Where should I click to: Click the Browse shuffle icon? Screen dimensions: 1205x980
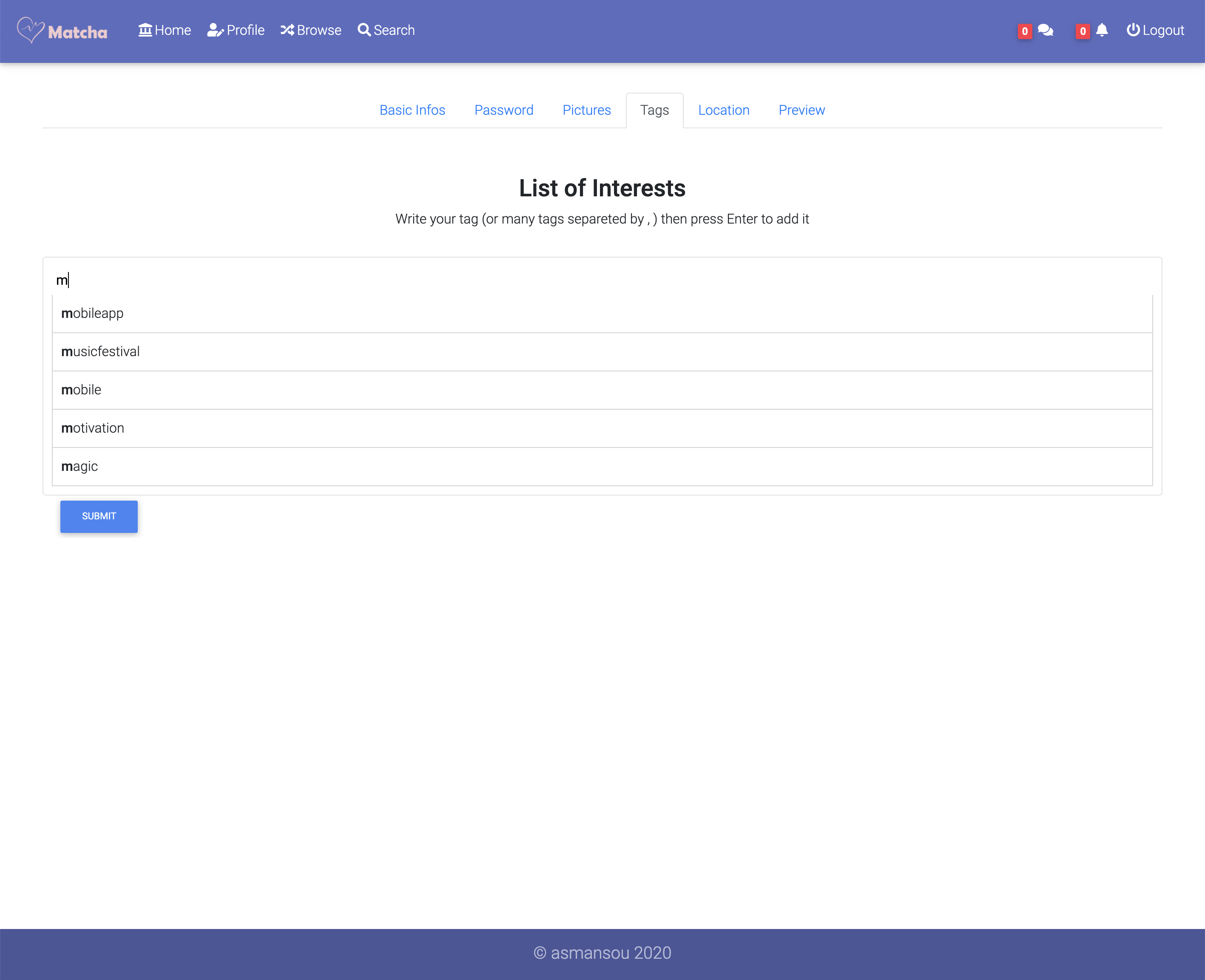click(287, 30)
